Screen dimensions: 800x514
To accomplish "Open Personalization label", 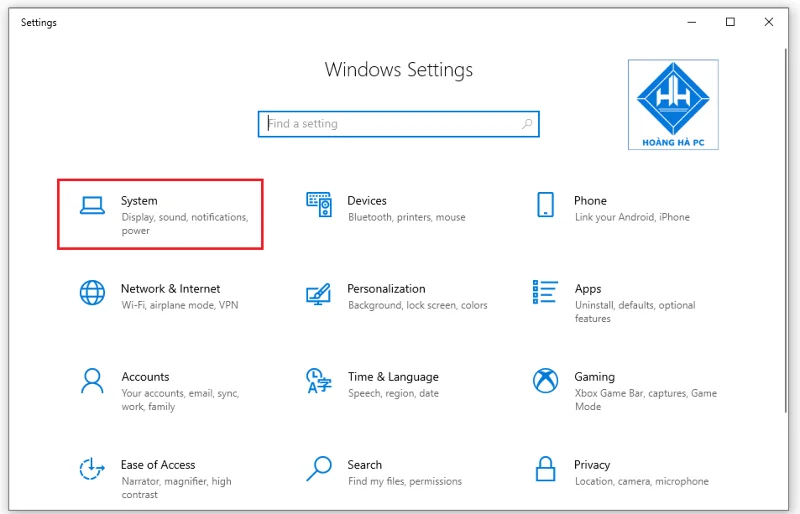I will coord(386,289).
